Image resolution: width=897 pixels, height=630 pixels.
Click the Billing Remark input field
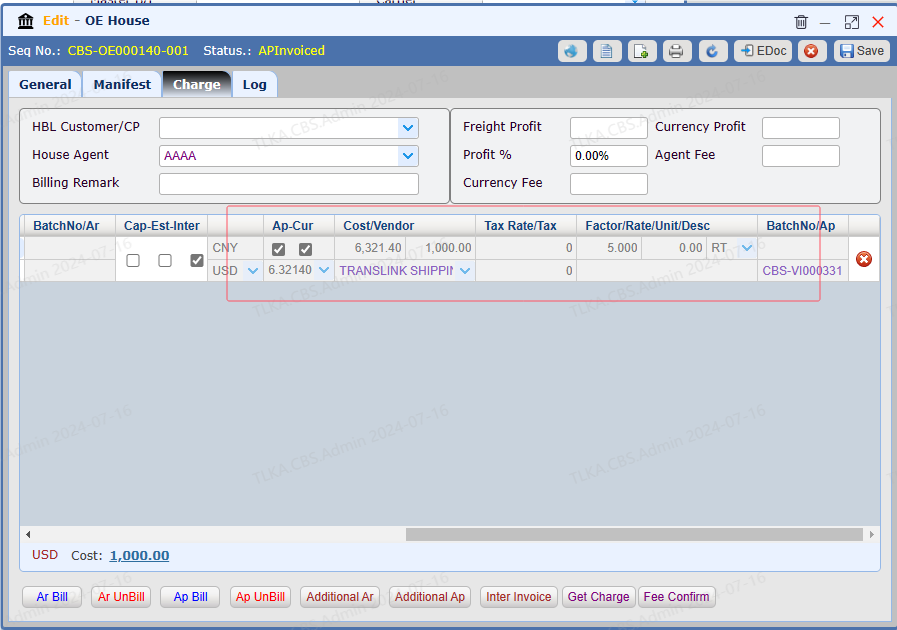coord(289,184)
